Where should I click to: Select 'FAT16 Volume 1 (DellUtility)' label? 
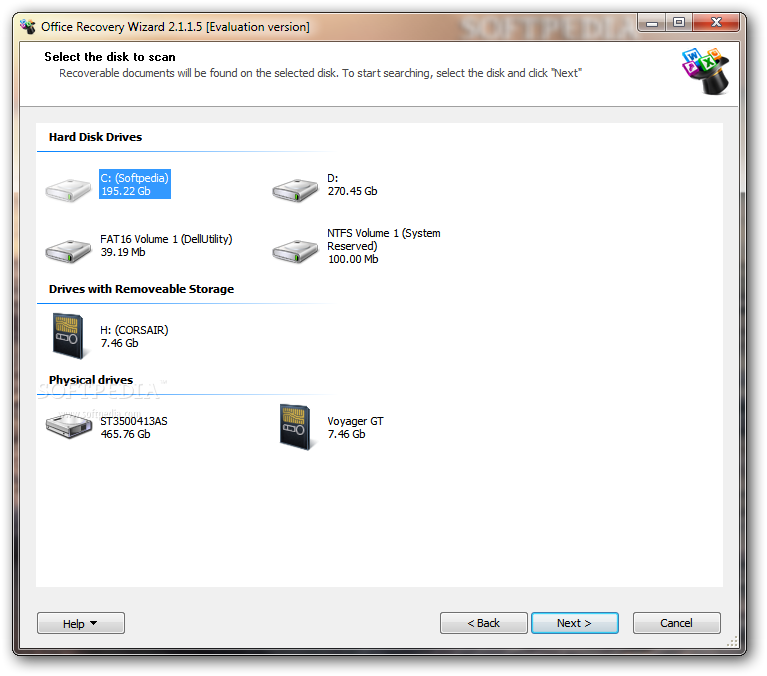pyautogui.click(x=166, y=239)
